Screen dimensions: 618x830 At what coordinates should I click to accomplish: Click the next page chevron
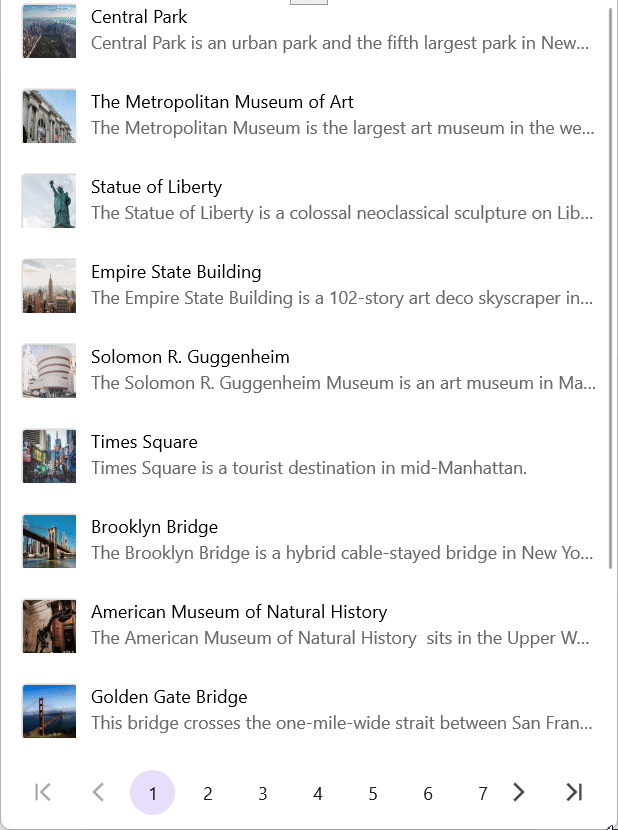click(x=518, y=793)
